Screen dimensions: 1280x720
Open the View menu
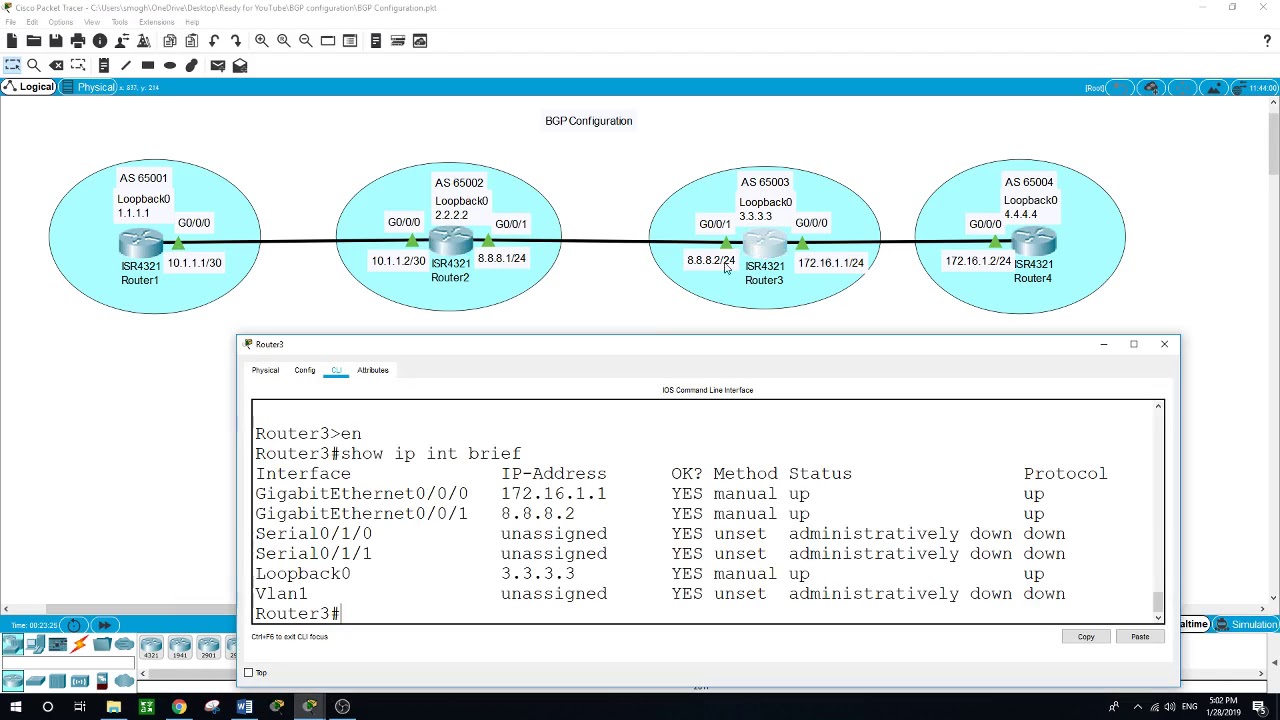pos(92,22)
